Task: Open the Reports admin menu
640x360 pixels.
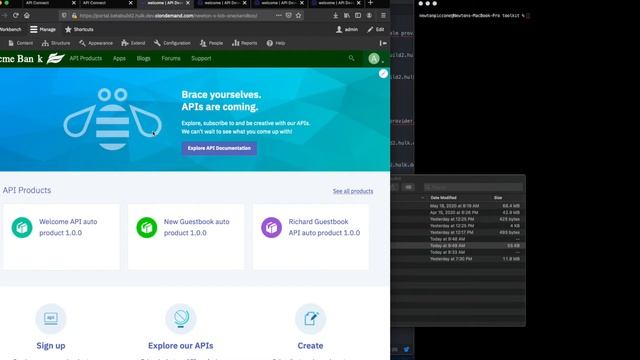Action: [x=244, y=43]
